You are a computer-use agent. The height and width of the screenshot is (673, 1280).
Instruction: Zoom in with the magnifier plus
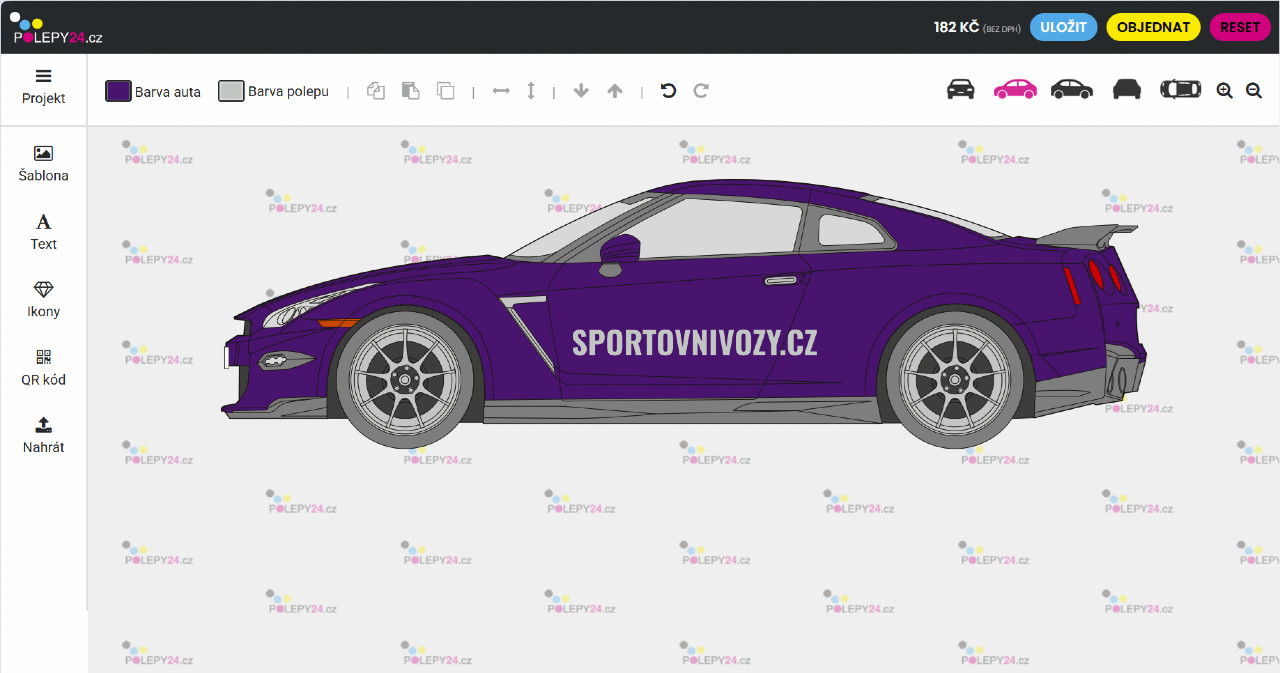pos(1224,91)
